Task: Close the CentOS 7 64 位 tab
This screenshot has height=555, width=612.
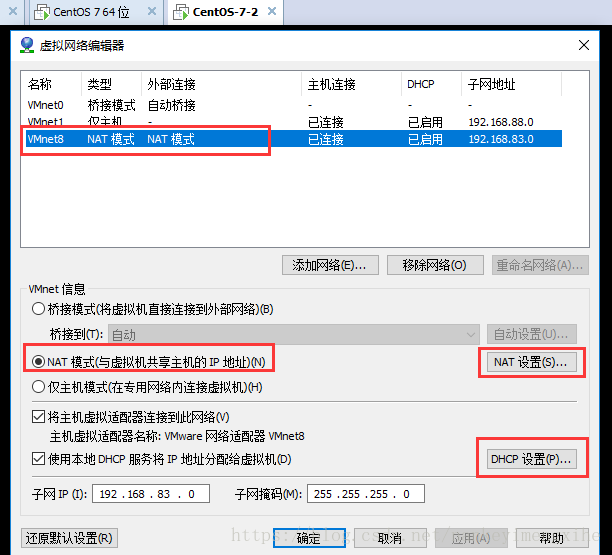Action: tap(152, 12)
